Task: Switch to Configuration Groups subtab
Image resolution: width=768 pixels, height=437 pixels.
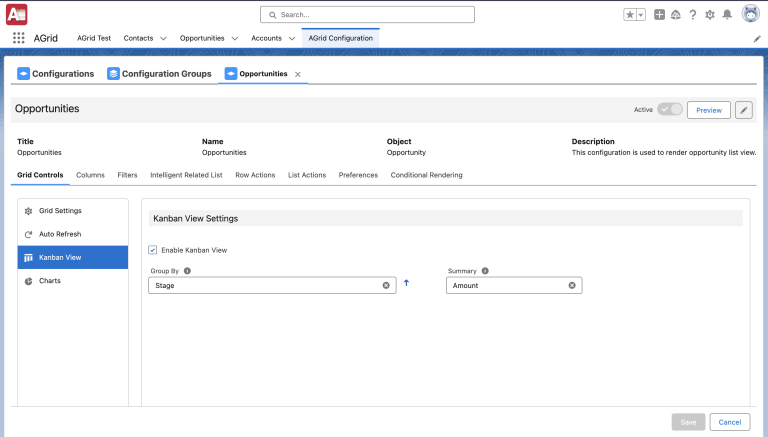Action: point(159,73)
